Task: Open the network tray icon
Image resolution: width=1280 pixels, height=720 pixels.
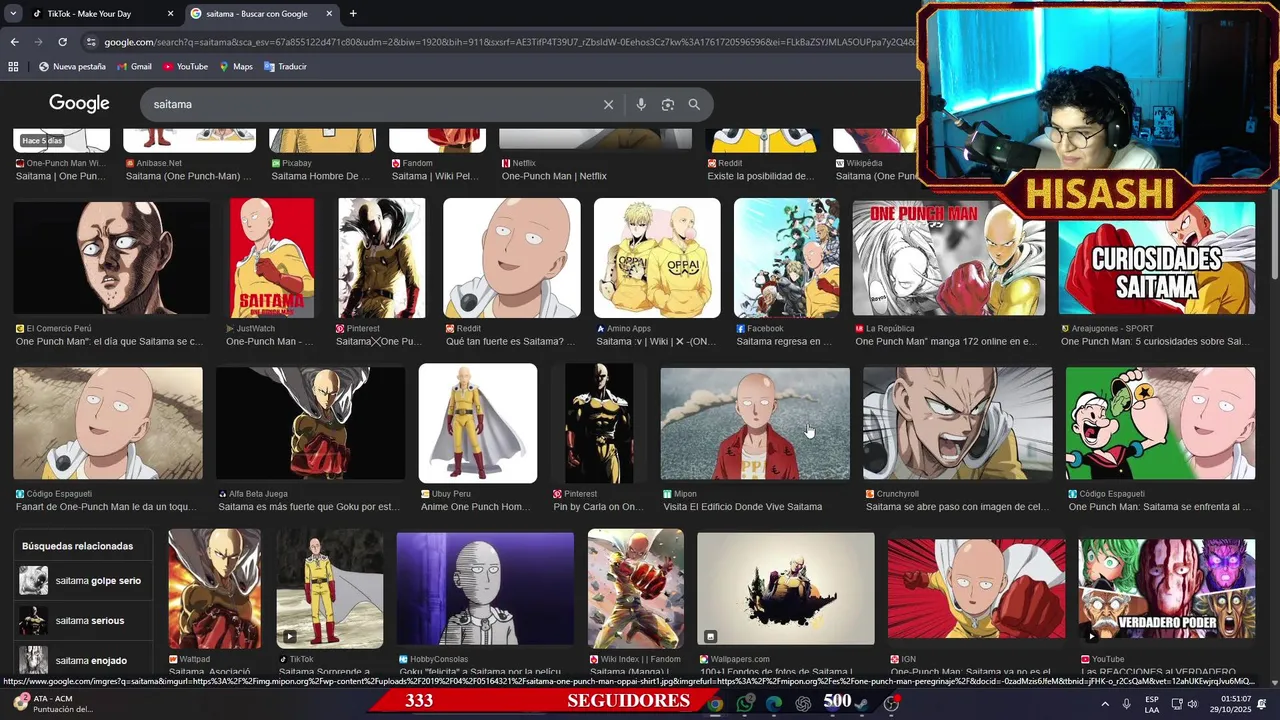Action: [x=1177, y=704]
